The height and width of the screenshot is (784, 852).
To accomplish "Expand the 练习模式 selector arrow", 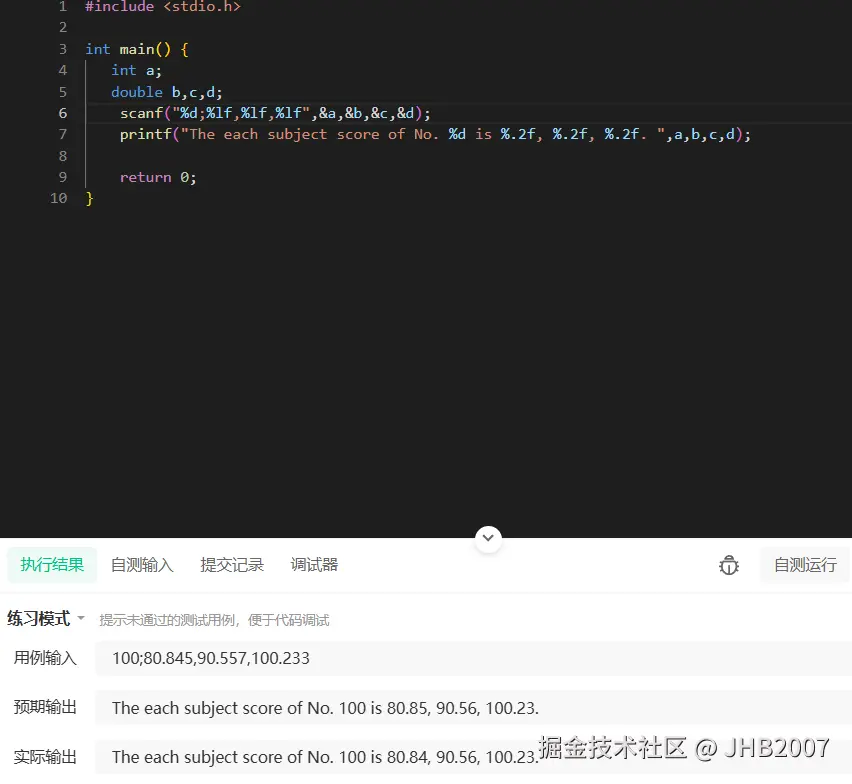I will point(81,618).
